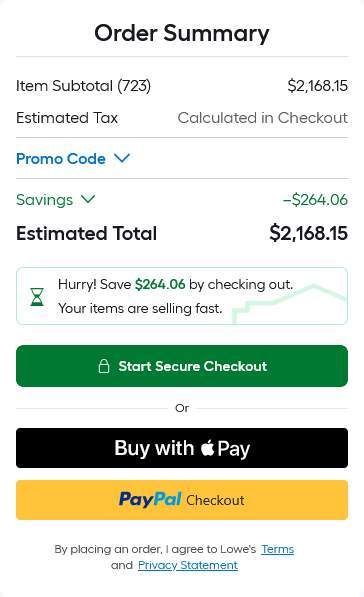This screenshot has height=597, width=364.
Task: Click the Apple logo on Pay button
Action: pos(208,447)
